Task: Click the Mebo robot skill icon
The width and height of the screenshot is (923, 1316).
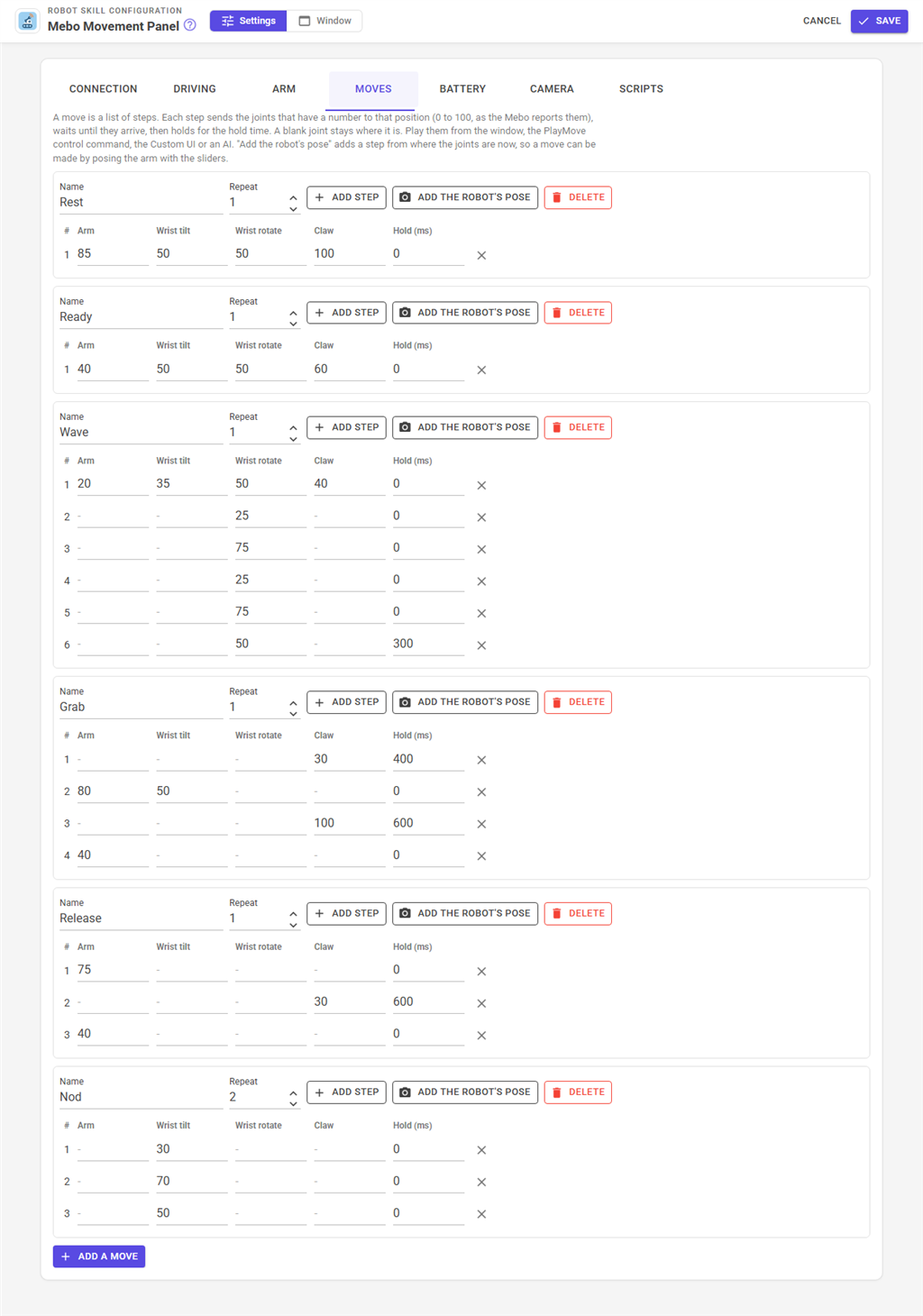Action: 28,21
